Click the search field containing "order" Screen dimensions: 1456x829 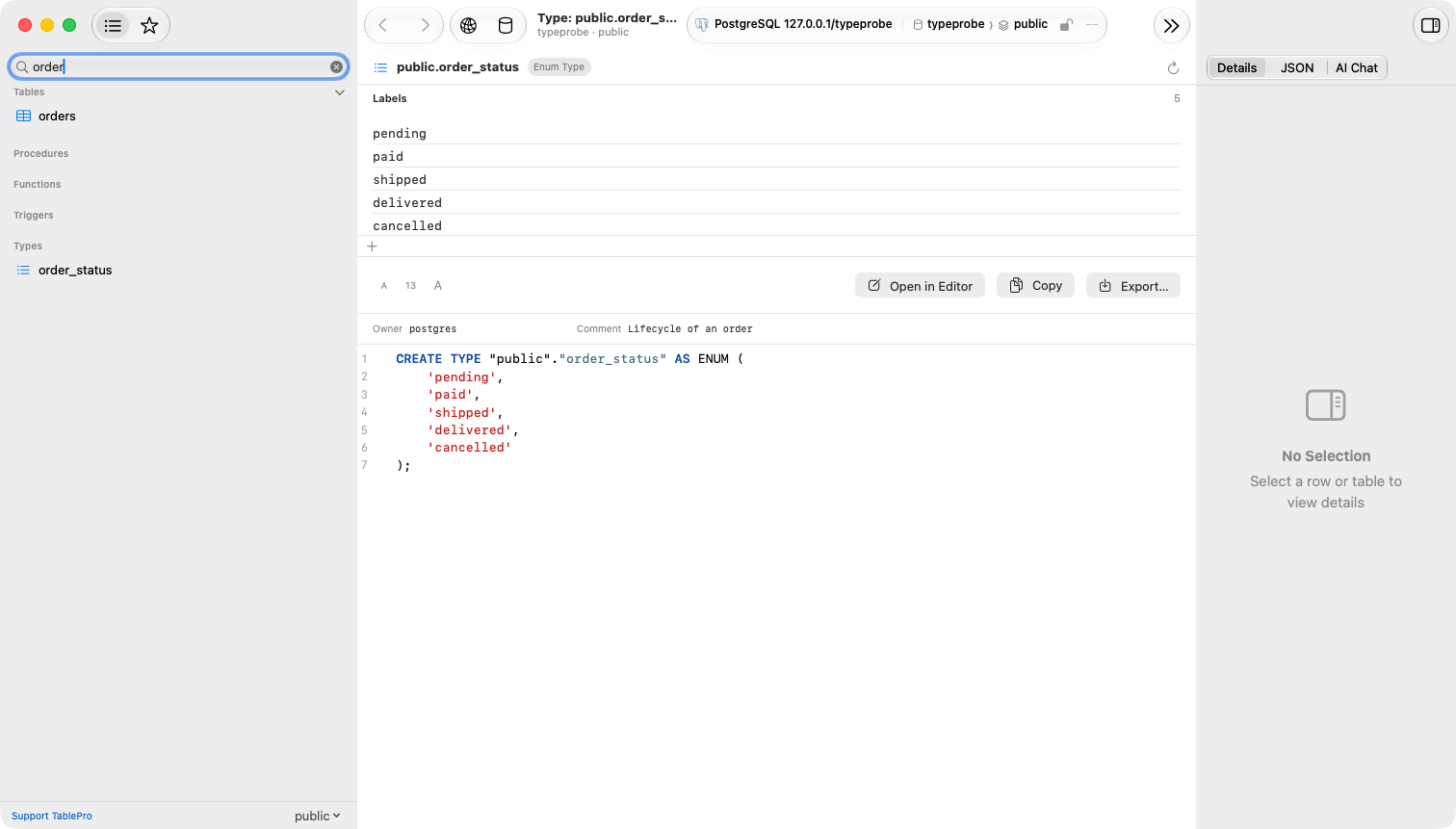click(178, 66)
